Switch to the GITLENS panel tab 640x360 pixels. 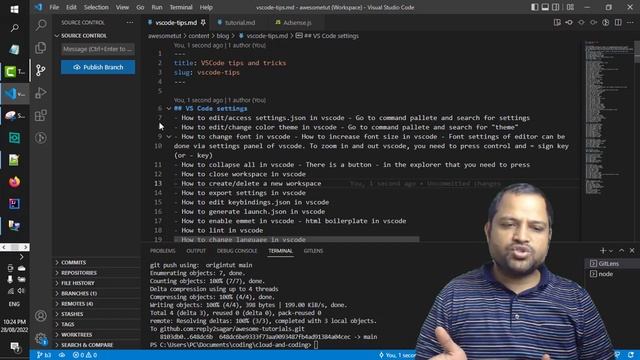[x=313, y=251]
